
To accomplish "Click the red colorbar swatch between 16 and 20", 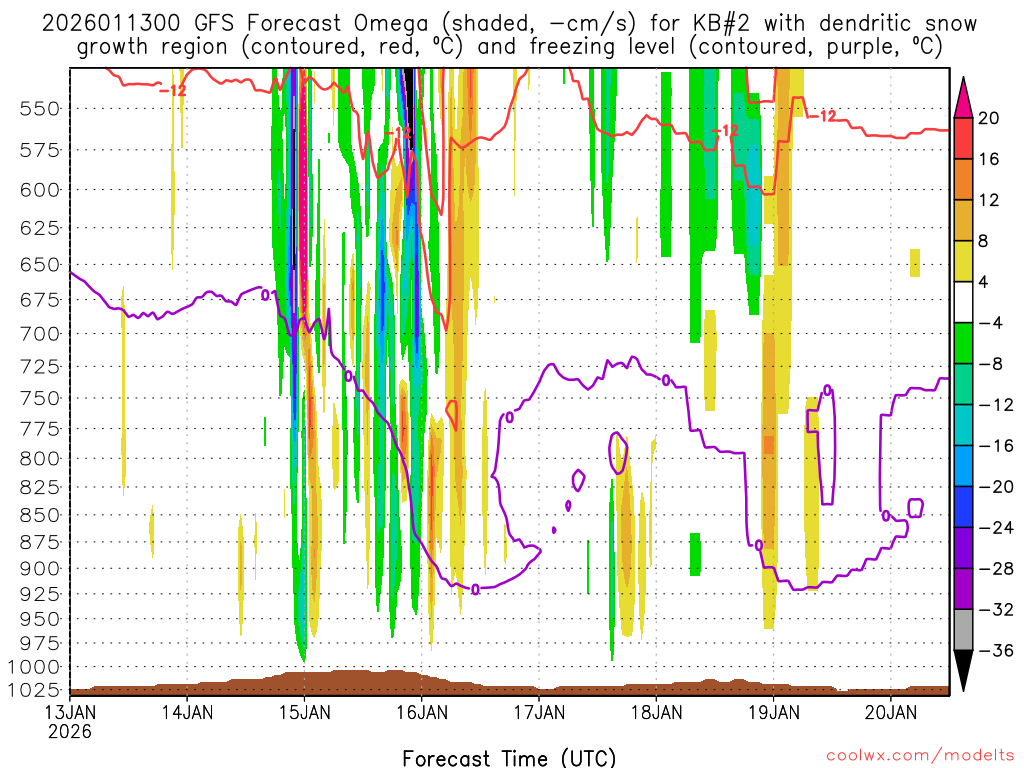I will click(963, 138).
